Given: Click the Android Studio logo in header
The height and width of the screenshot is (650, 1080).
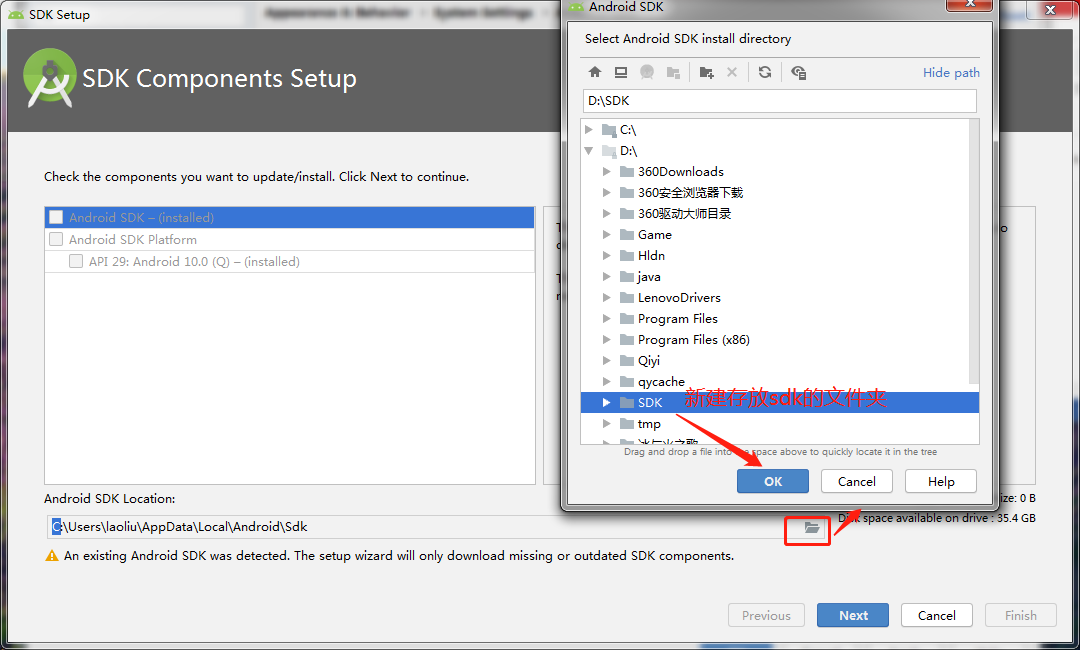Looking at the screenshot, I should 50,78.
